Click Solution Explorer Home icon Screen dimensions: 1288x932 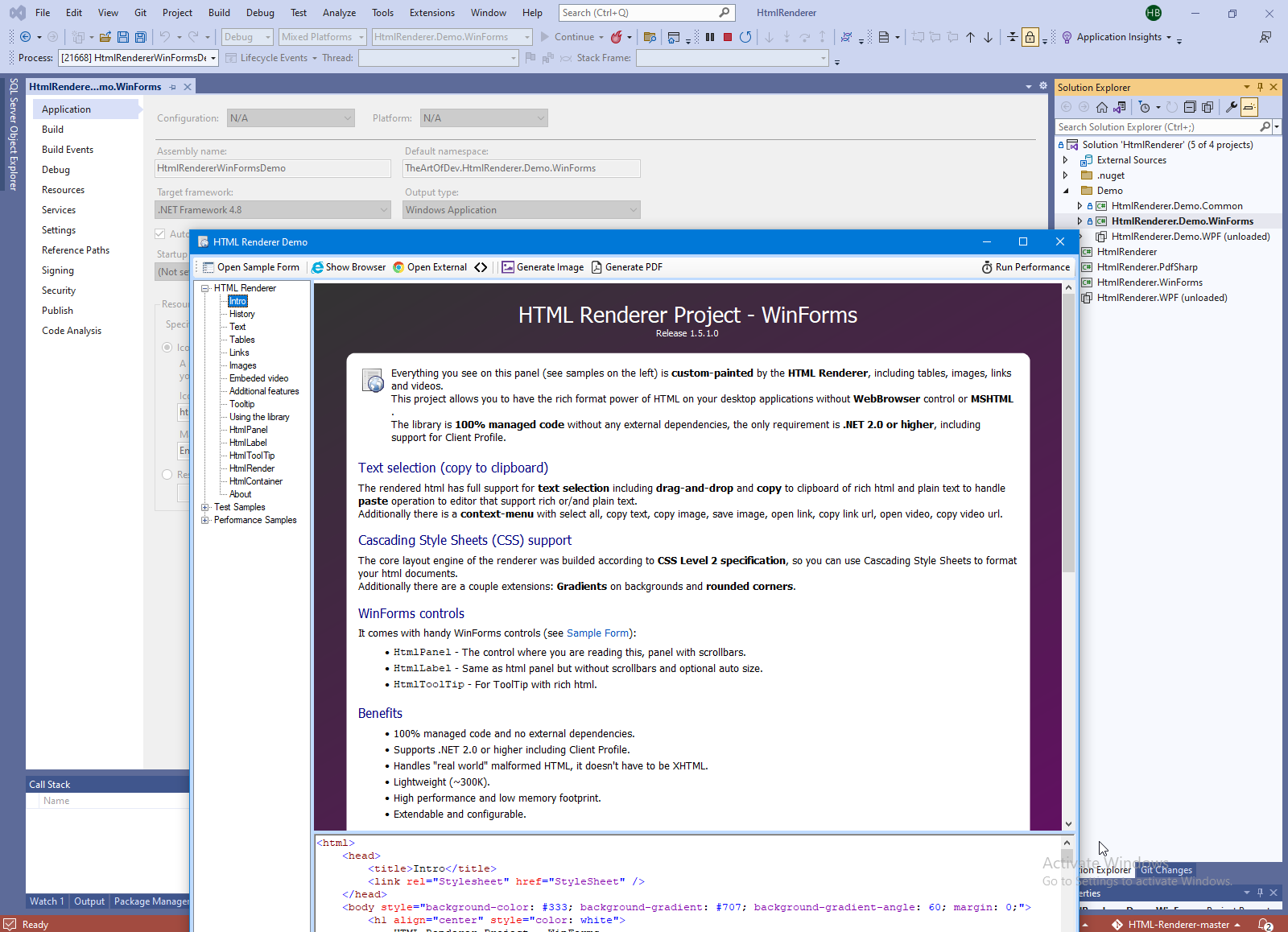point(1102,107)
